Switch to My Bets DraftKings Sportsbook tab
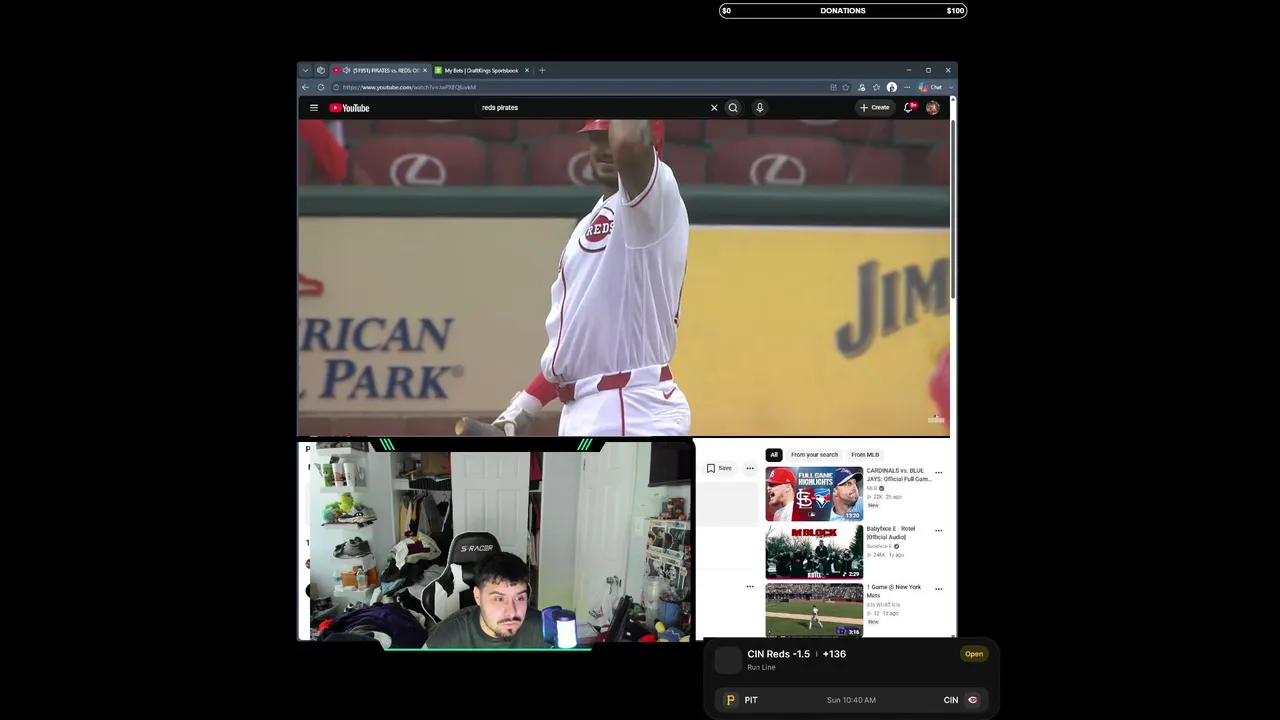 click(481, 70)
